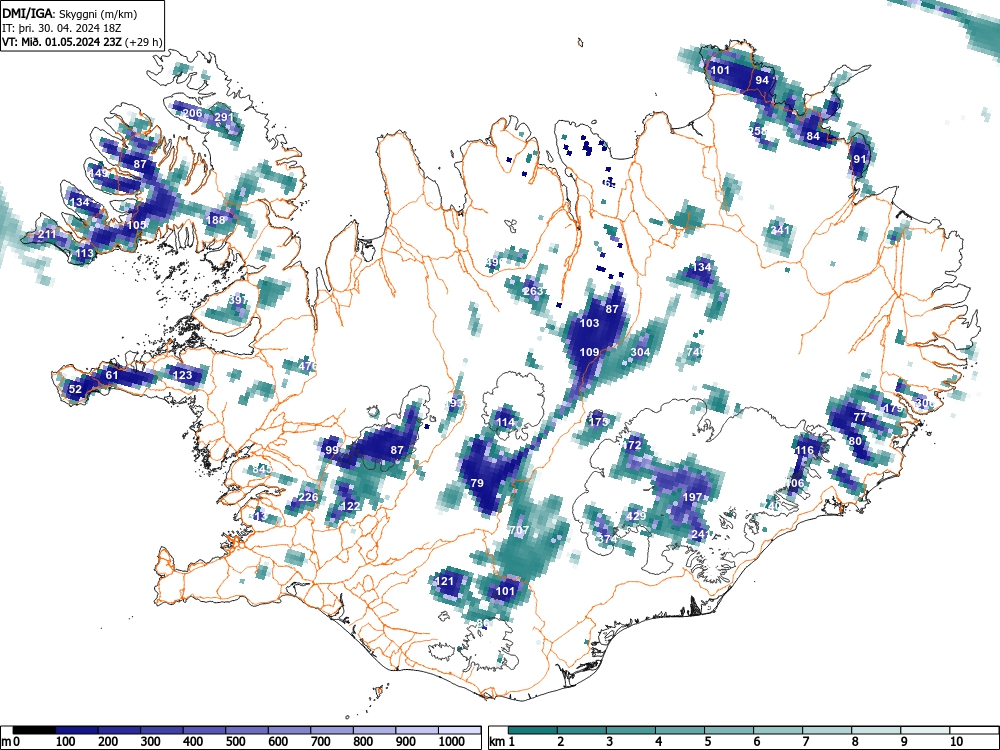Click the 'VT: Mið. 01.05.2024 23Z' valid-time line
The image size is (1000, 750).
[x=63, y=42]
